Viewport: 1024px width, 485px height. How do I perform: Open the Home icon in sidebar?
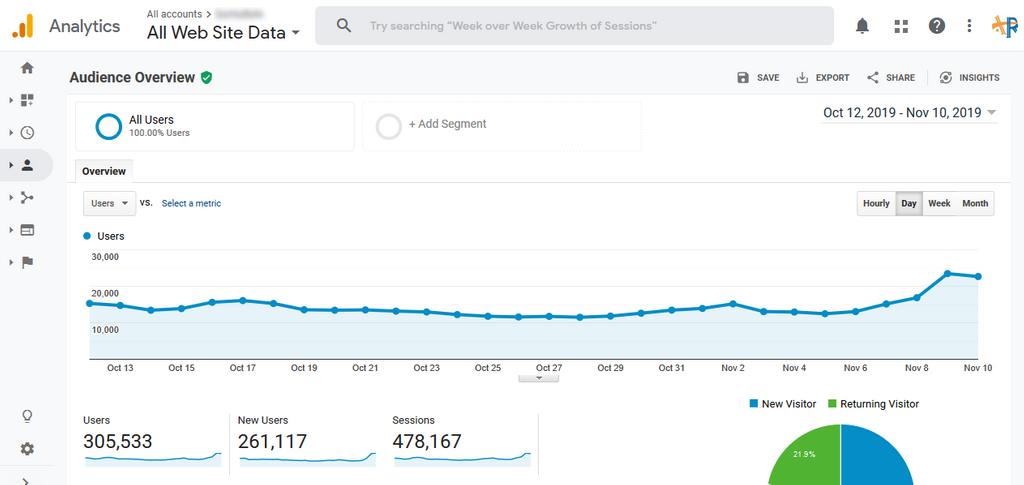tap(27, 68)
